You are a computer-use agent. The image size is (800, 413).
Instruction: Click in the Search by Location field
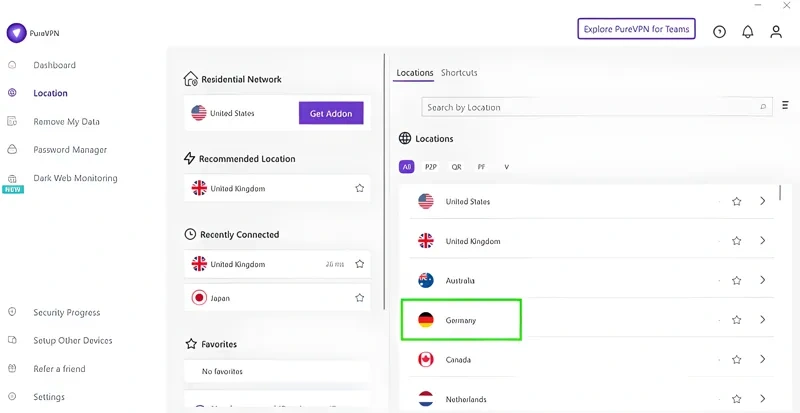(x=596, y=107)
